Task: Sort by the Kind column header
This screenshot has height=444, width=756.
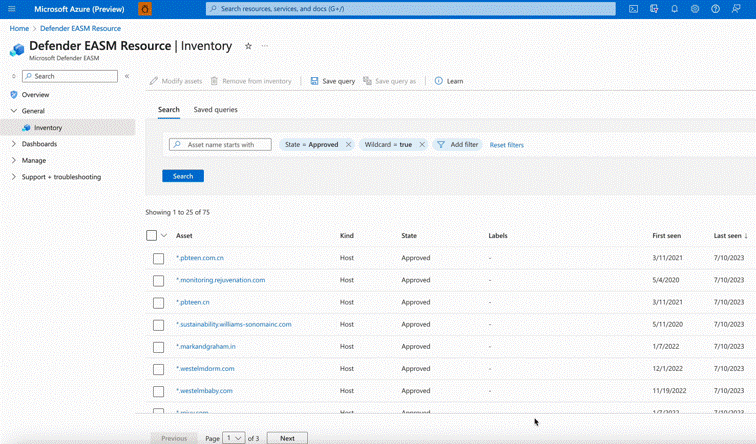Action: [347, 236]
